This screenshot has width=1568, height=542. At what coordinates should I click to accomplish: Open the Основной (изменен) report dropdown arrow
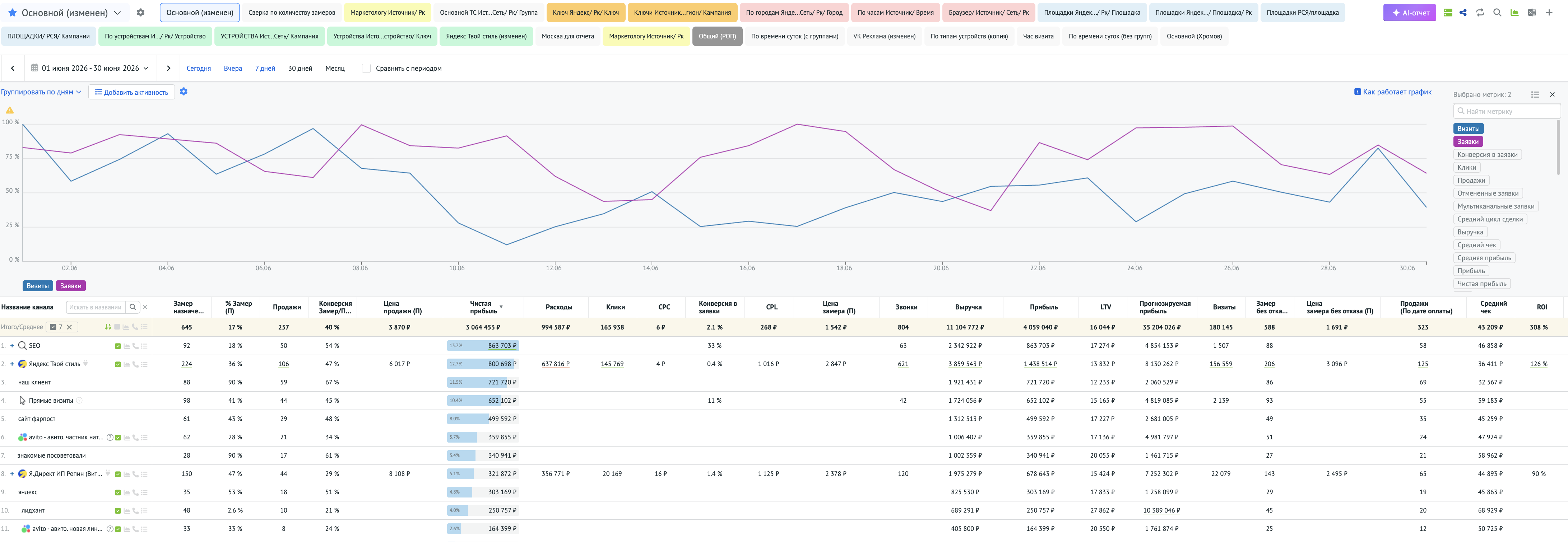coord(117,12)
